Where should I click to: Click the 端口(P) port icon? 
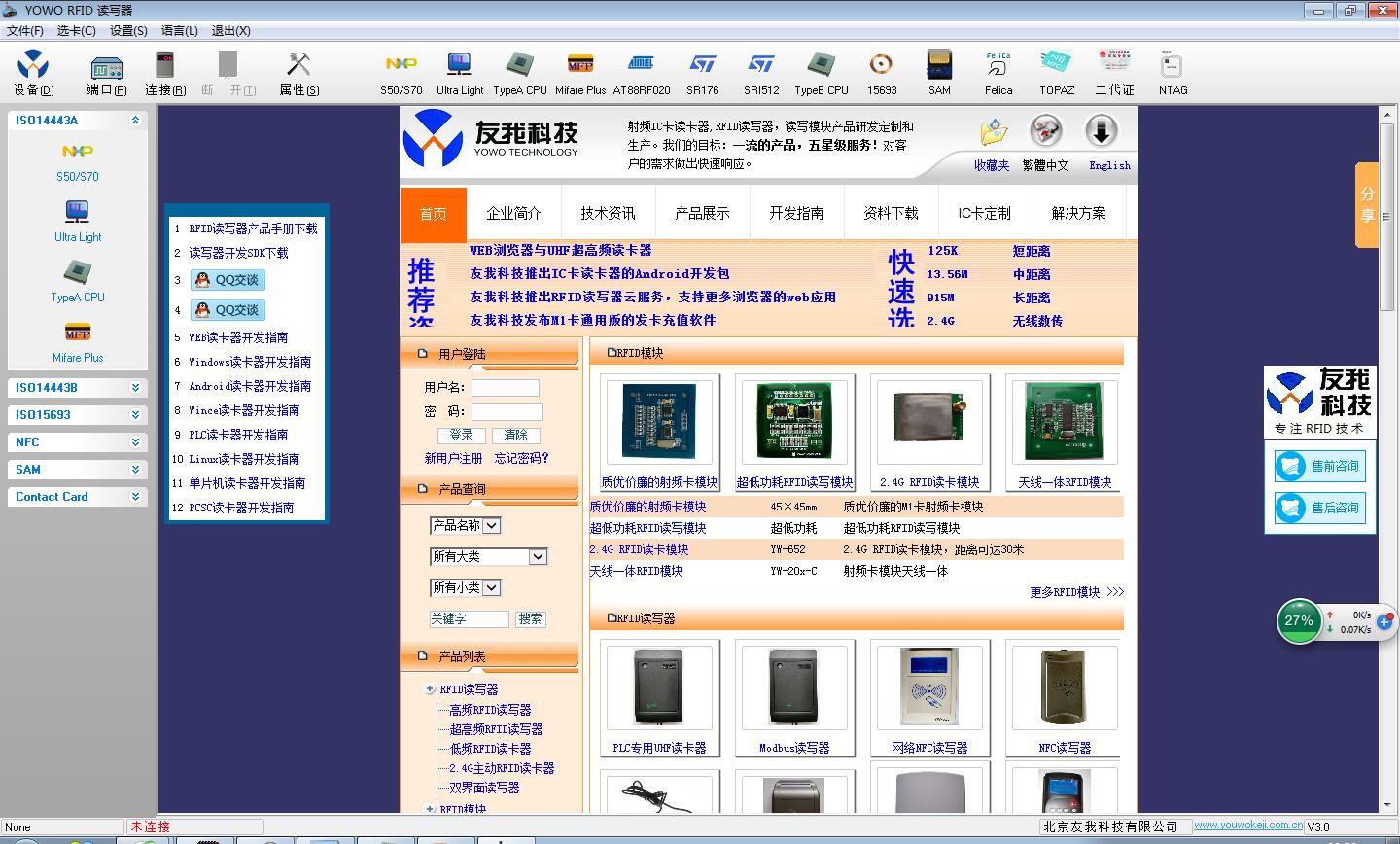point(106,74)
